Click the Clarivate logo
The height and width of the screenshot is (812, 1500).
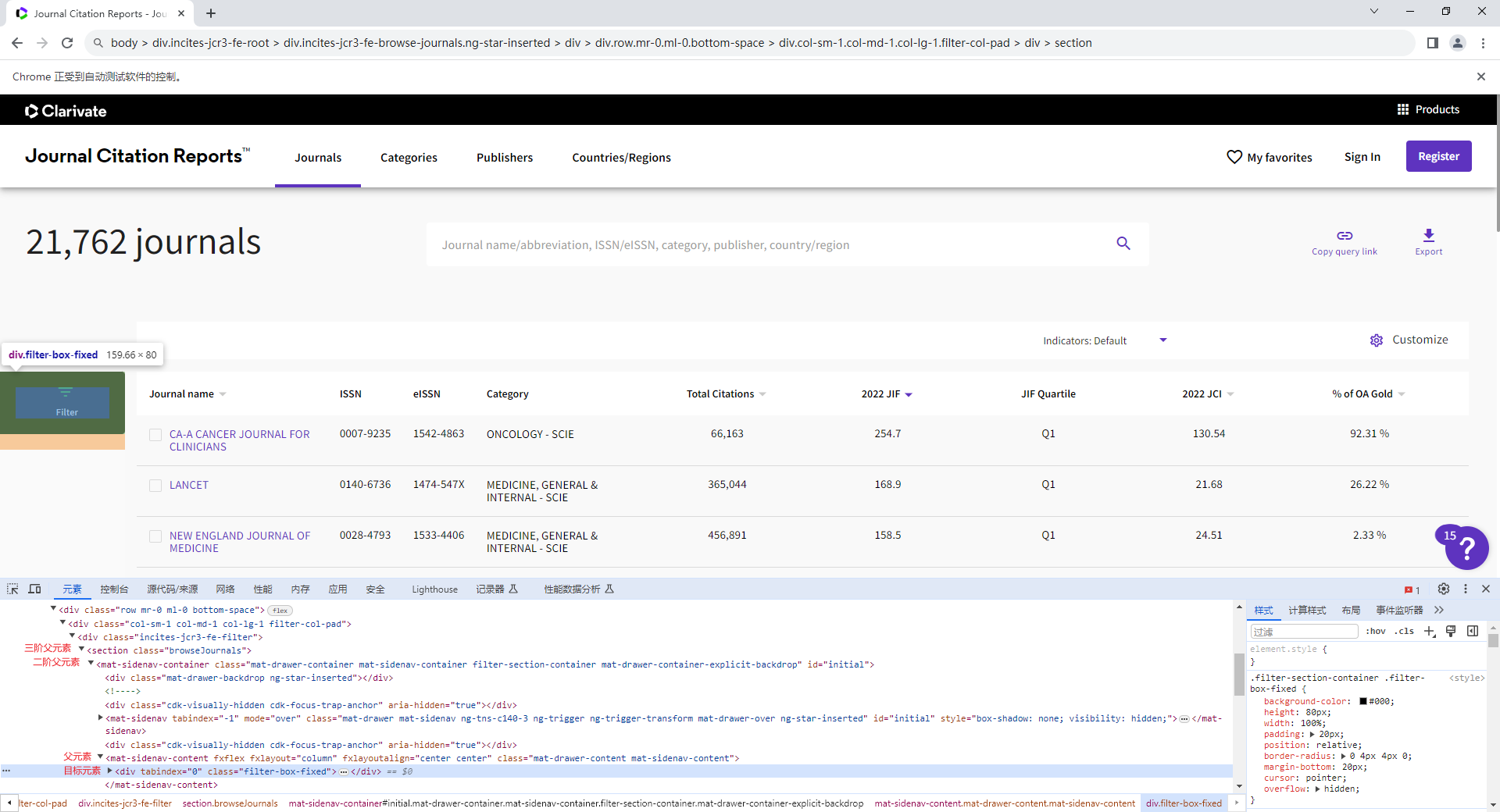point(66,111)
